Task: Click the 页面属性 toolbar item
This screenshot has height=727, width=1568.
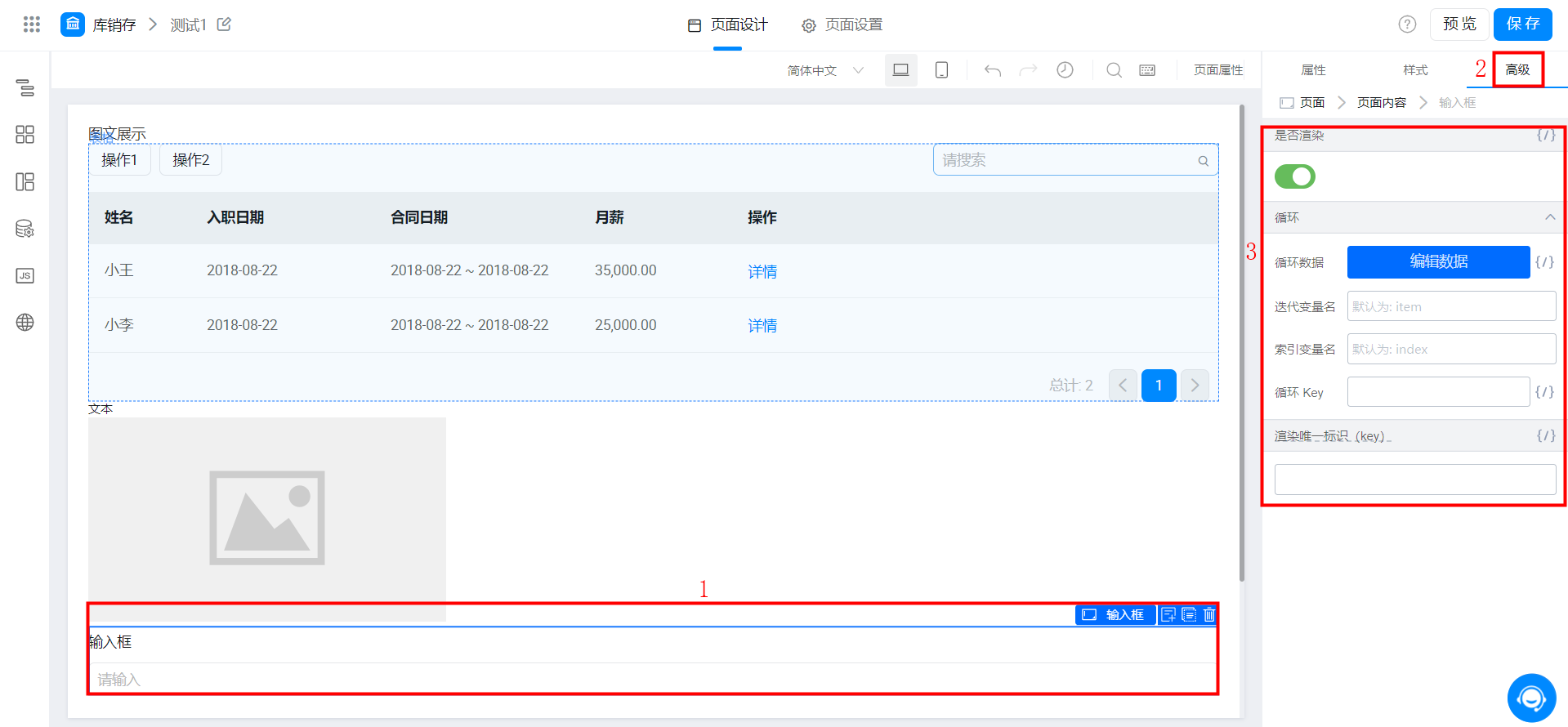Action: pos(1218,70)
